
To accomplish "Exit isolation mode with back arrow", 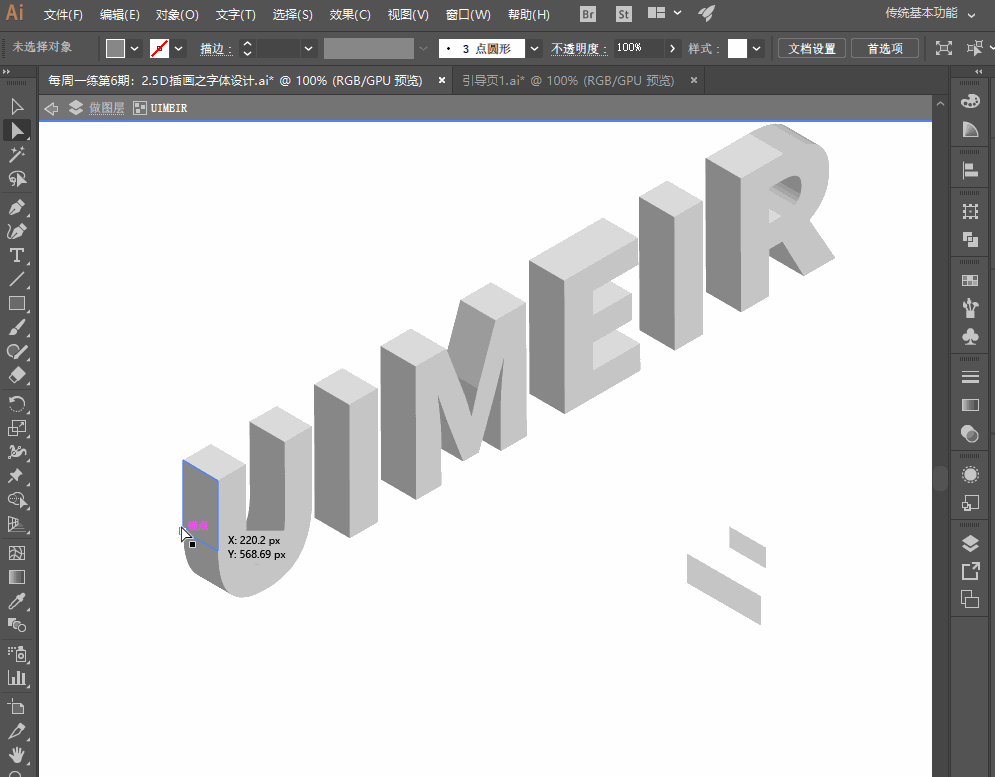I will 51,109.
